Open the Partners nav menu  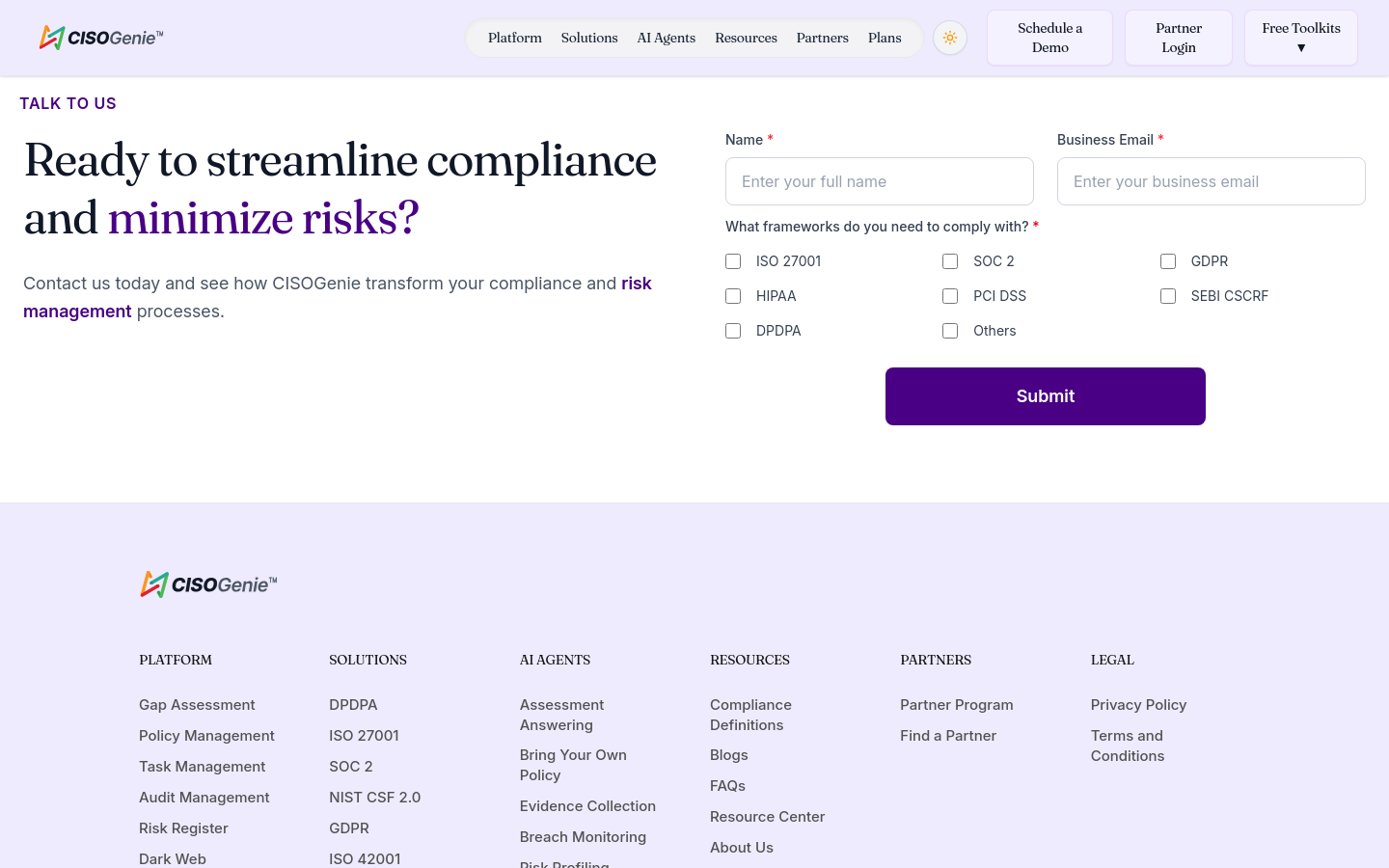823,38
